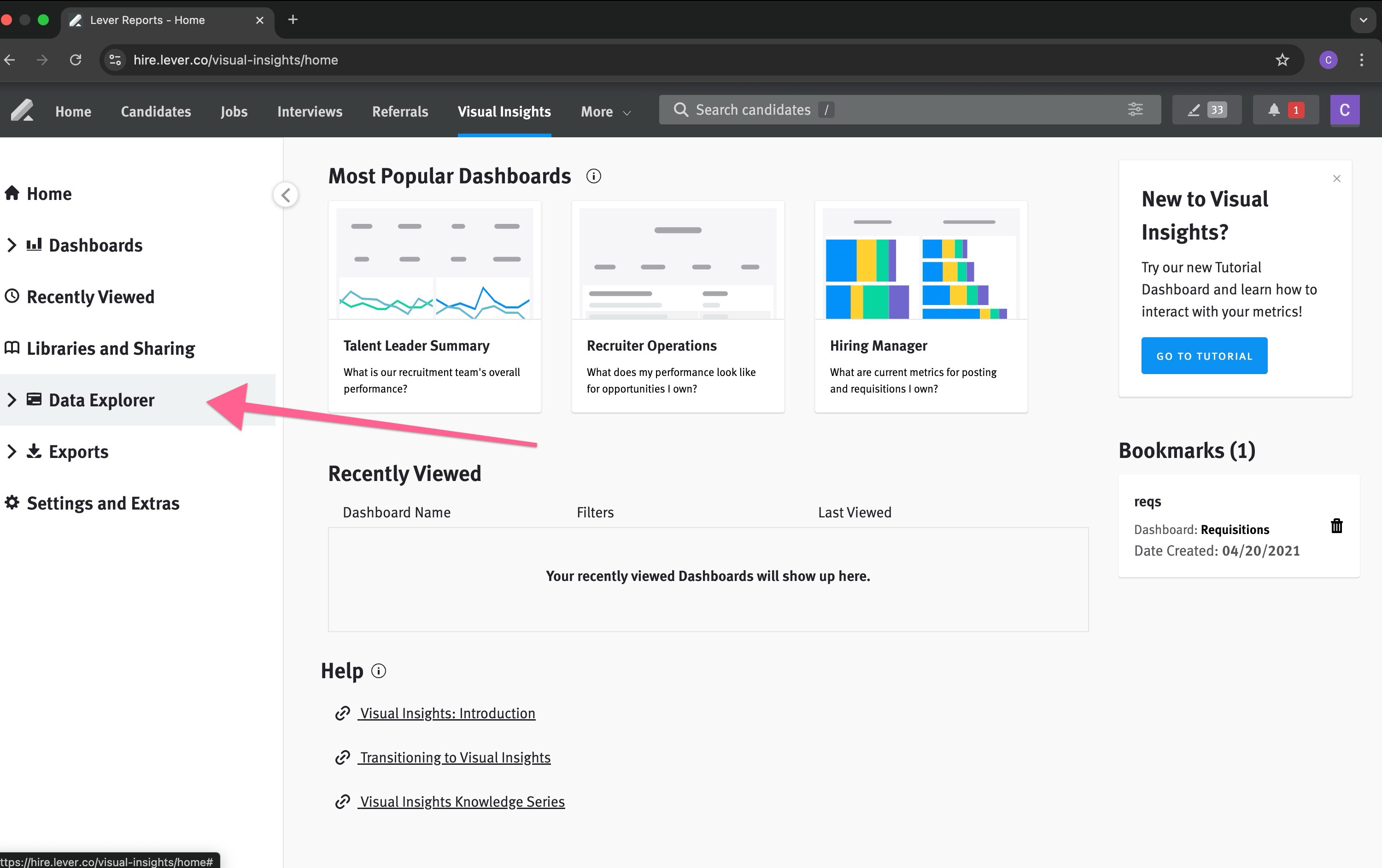The height and width of the screenshot is (868, 1382).
Task: Open Visual Insights Knowledge Series link
Action: pyautogui.click(x=462, y=801)
